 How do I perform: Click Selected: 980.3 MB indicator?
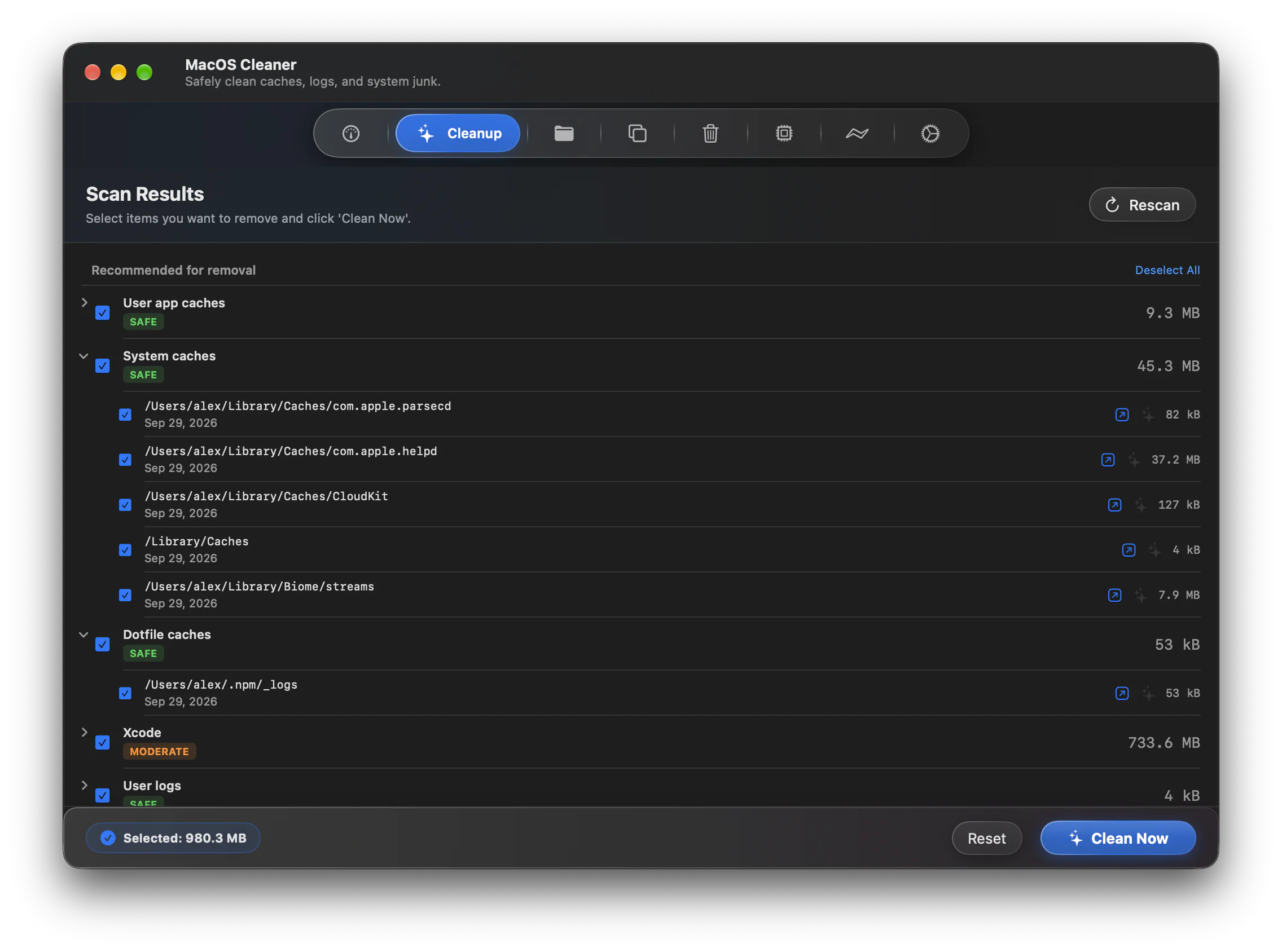tap(173, 838)
